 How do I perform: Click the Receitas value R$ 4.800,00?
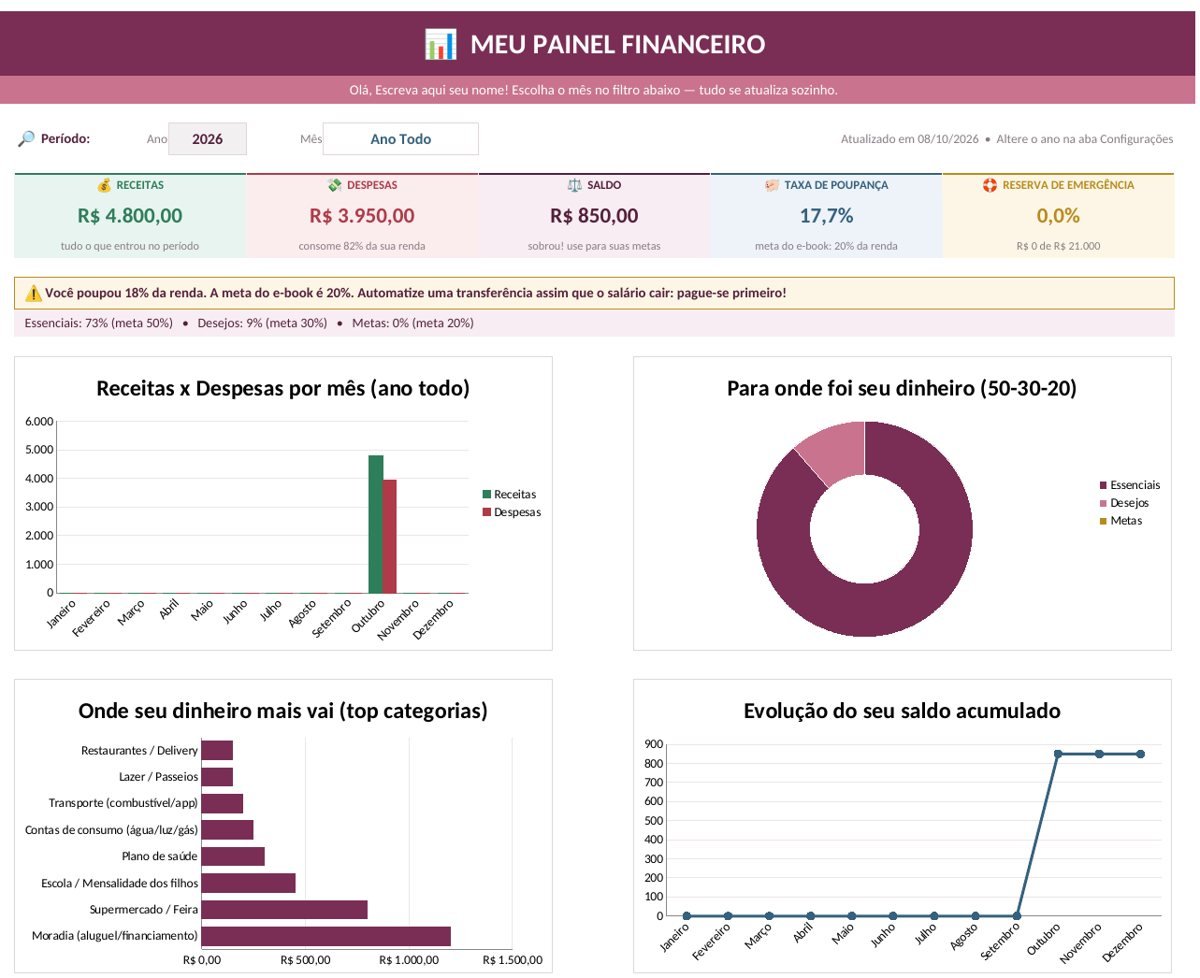pos(130,215)
